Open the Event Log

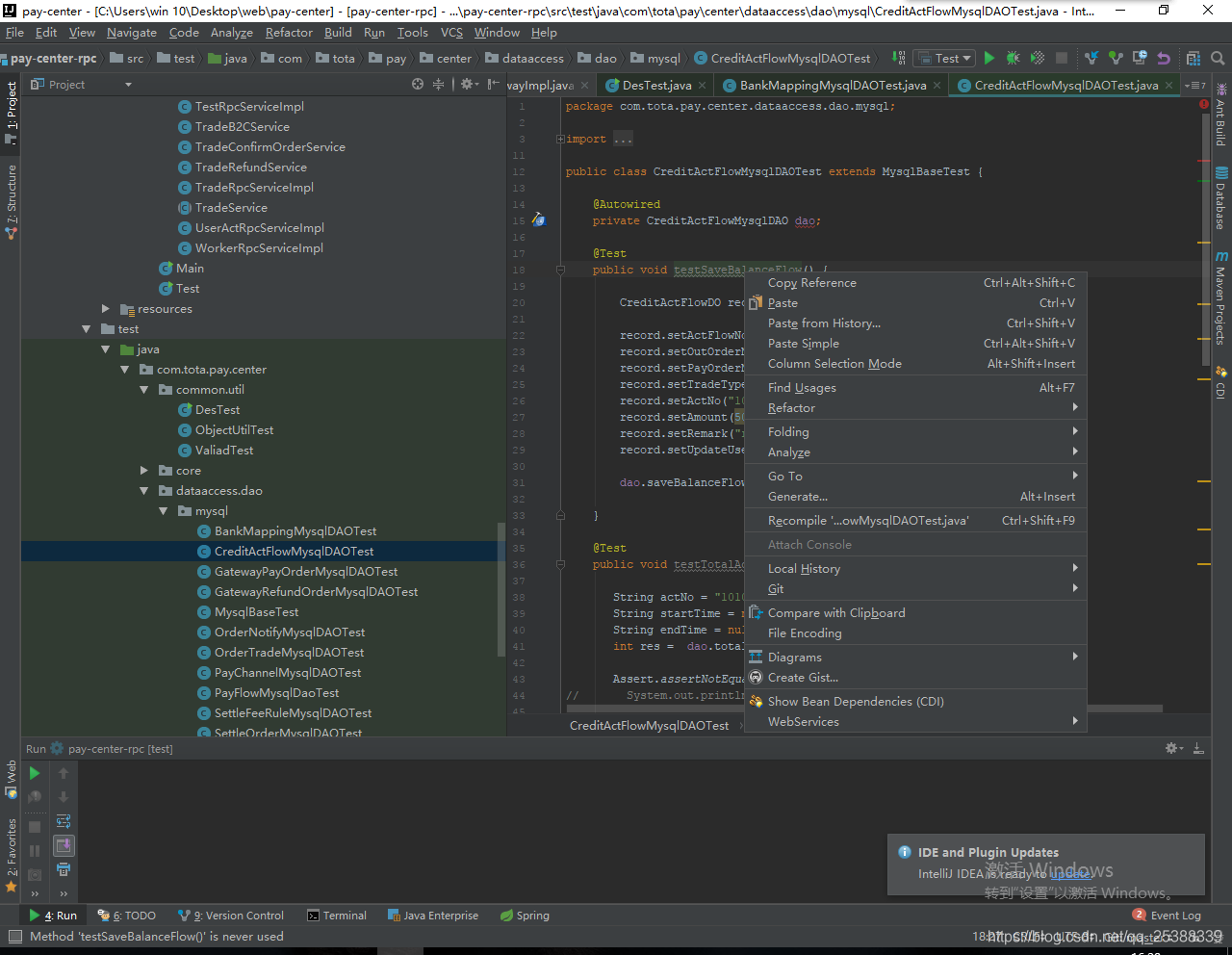pyautogui.click(x=1167, y=916)
